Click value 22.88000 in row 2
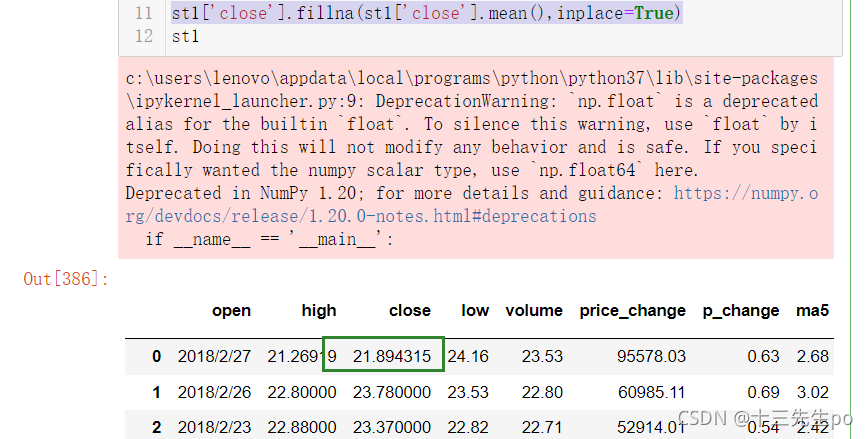This screenshot has width=868, height=439. click(302, 427)
